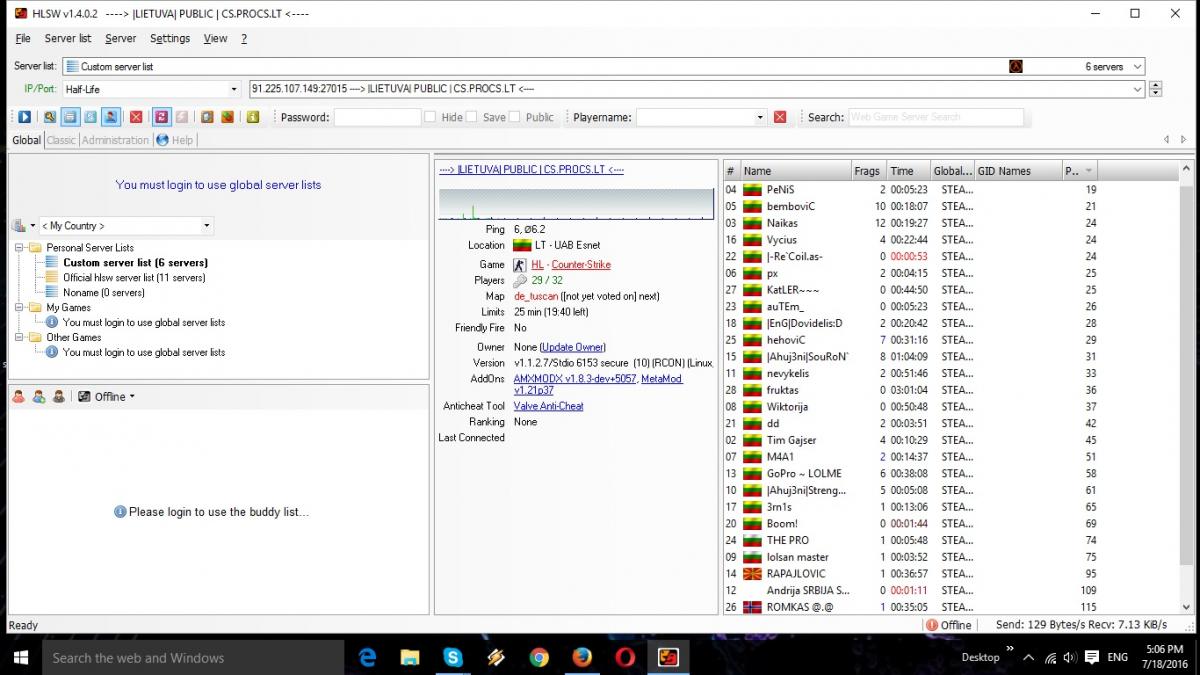Enable the Public checkbox
Image resolution: width=1200 pixels, height=675 pixels.
click(x=515, y=117)
